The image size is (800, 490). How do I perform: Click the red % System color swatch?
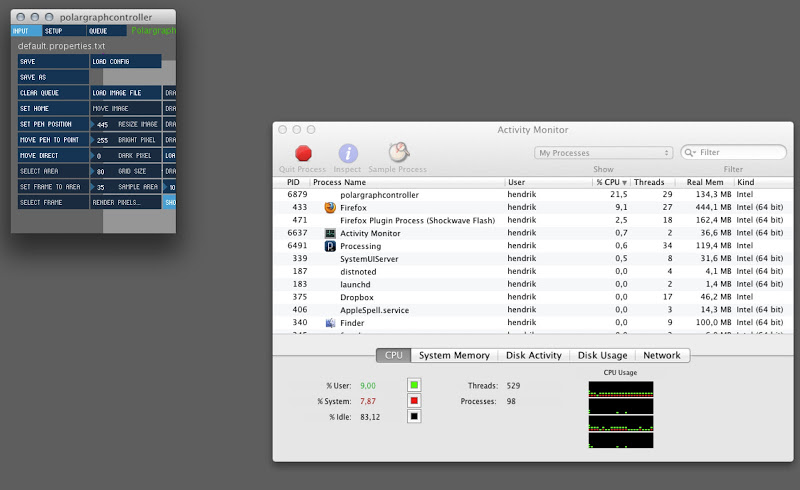pos(414,401)
